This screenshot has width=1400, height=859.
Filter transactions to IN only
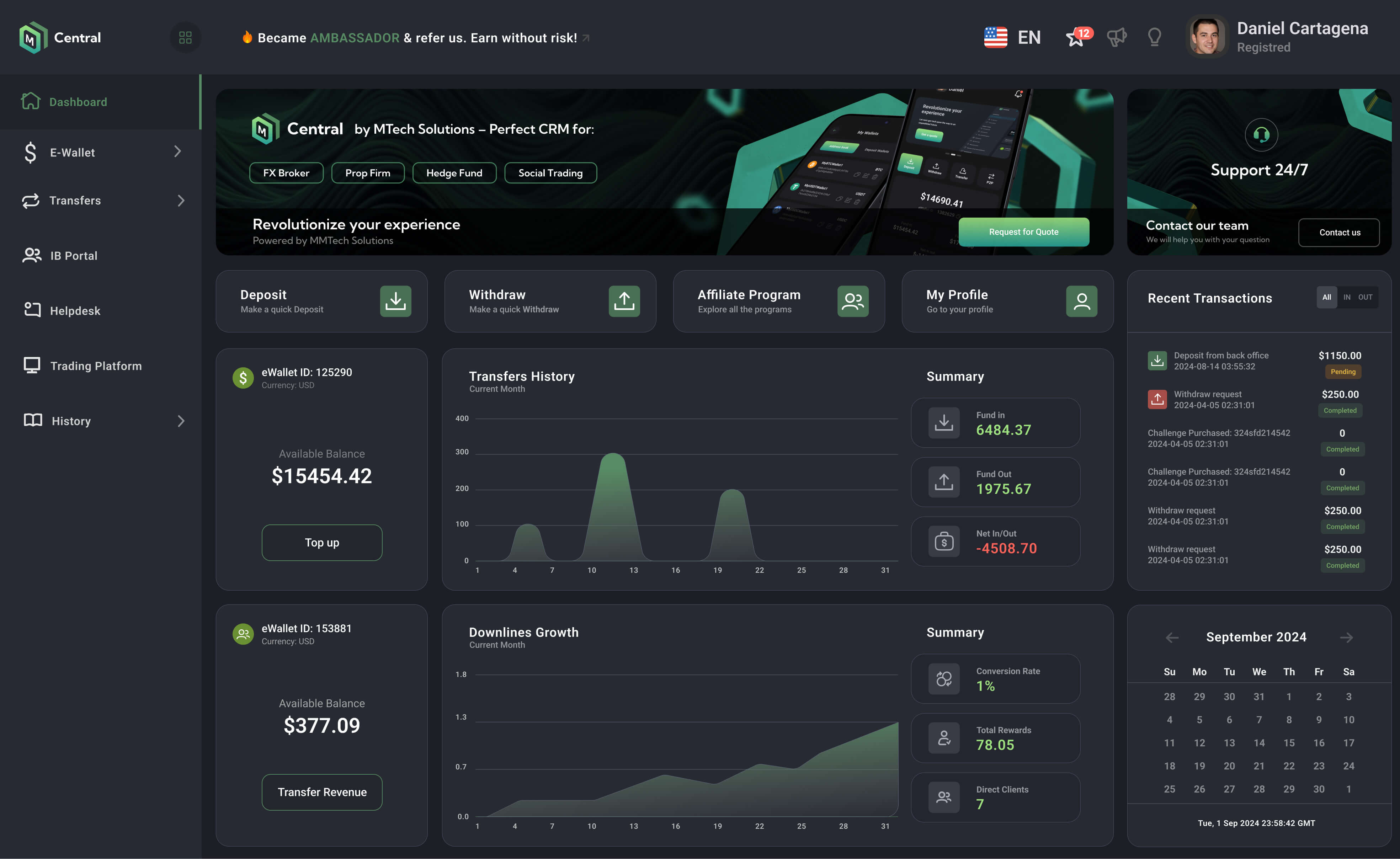1347,297
